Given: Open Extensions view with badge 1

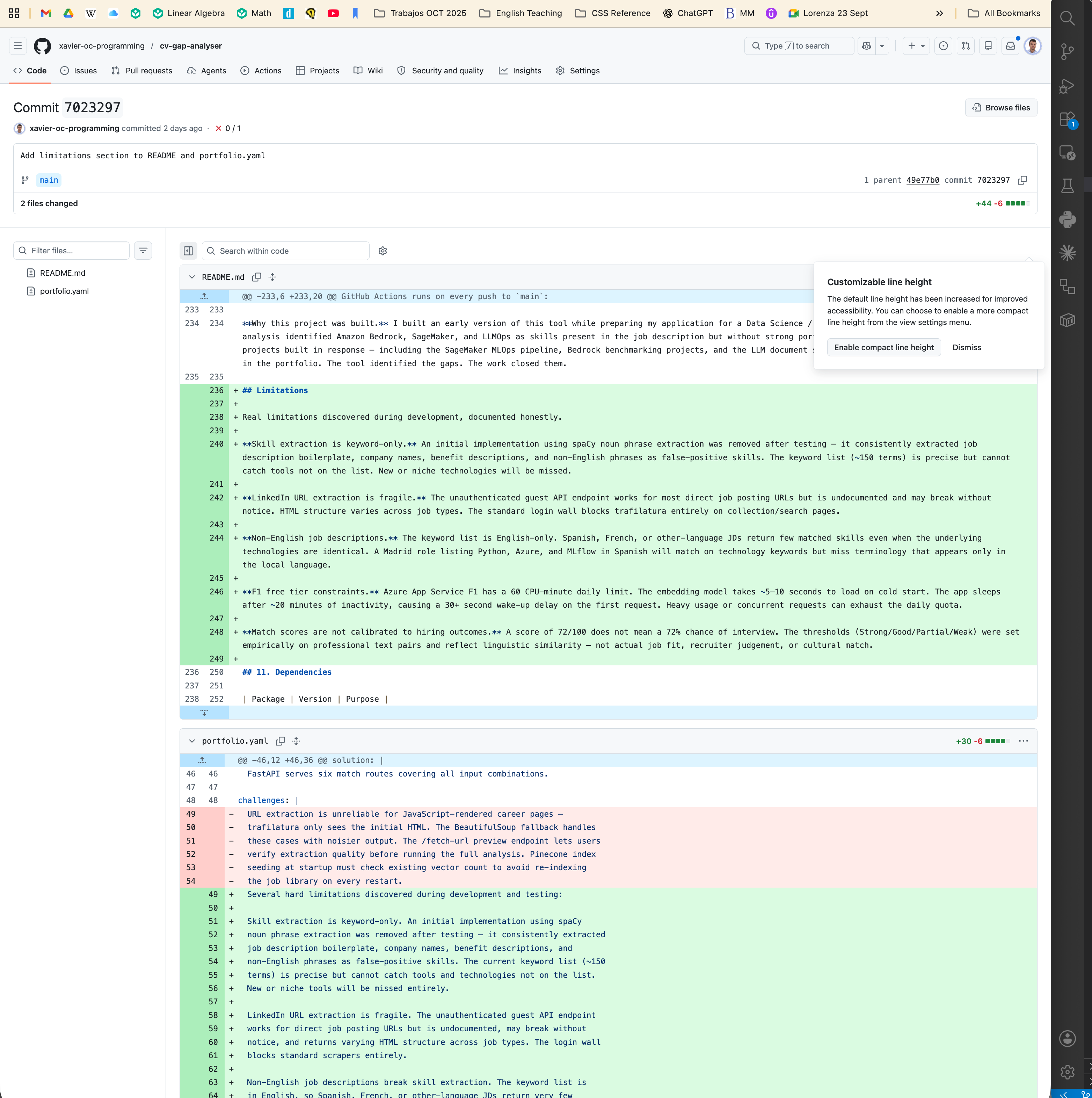Looking at the screenshot, I should [x=1068, y=120].
